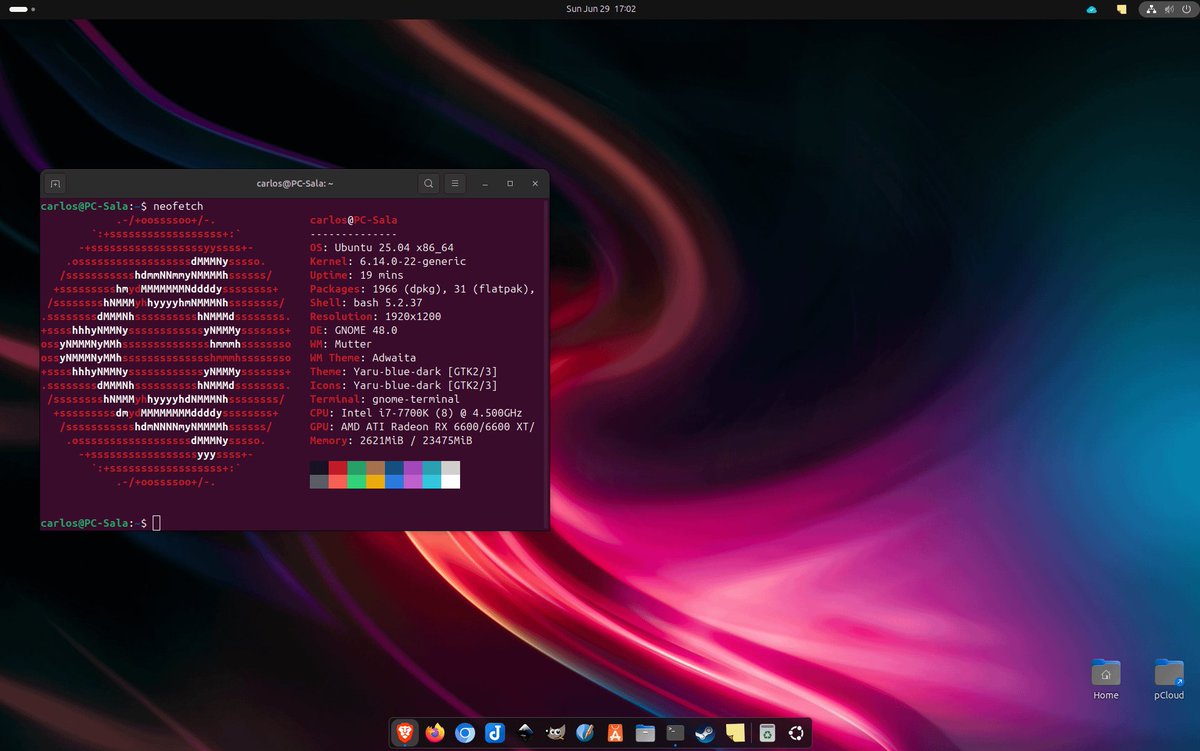The image size is (1200, 751).
Task: Open new tab in terminal window
Action: point(55,184)
